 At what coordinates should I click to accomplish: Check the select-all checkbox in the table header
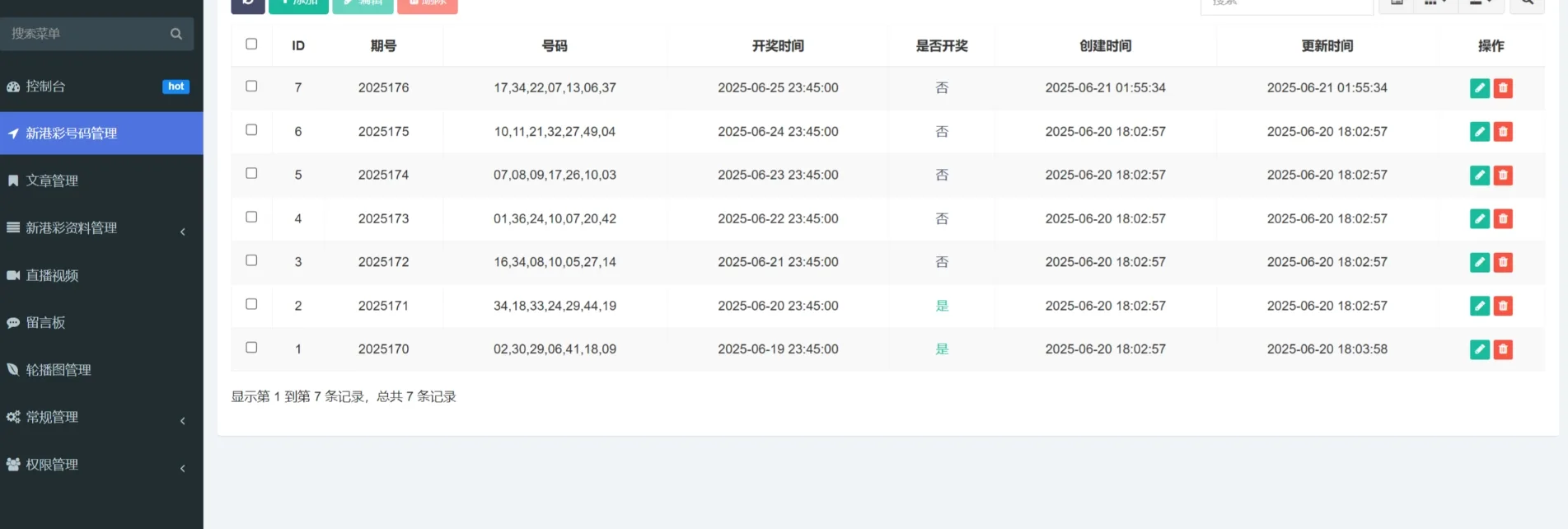coord(251,44)
